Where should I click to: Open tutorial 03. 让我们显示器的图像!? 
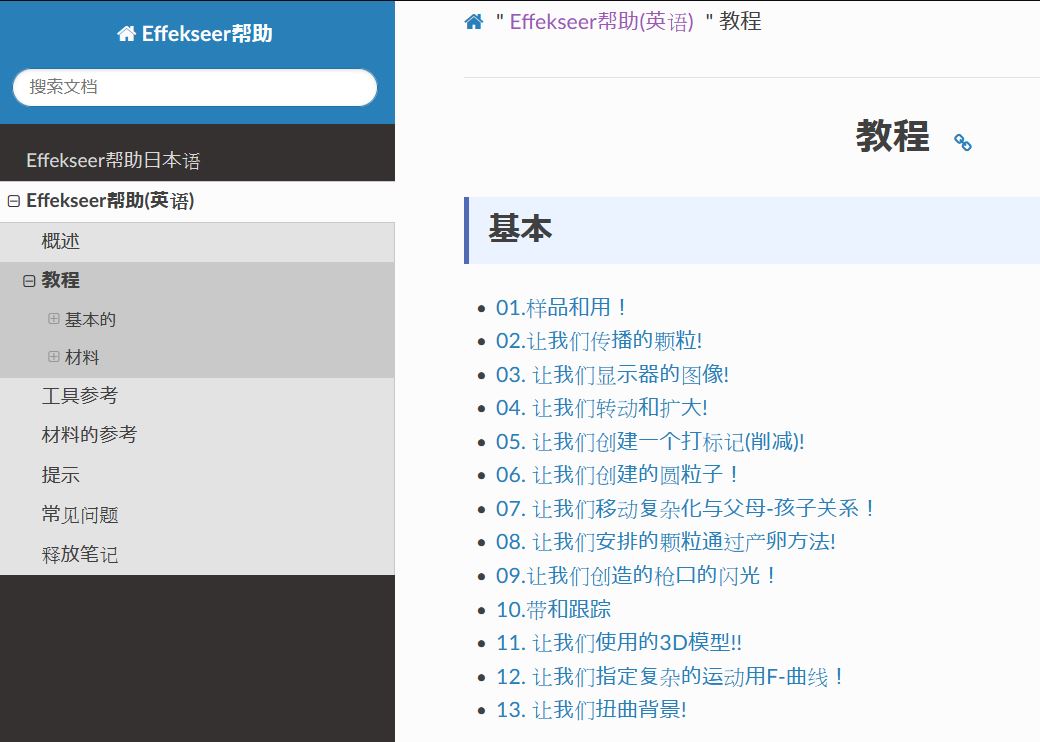pos(612,375)
